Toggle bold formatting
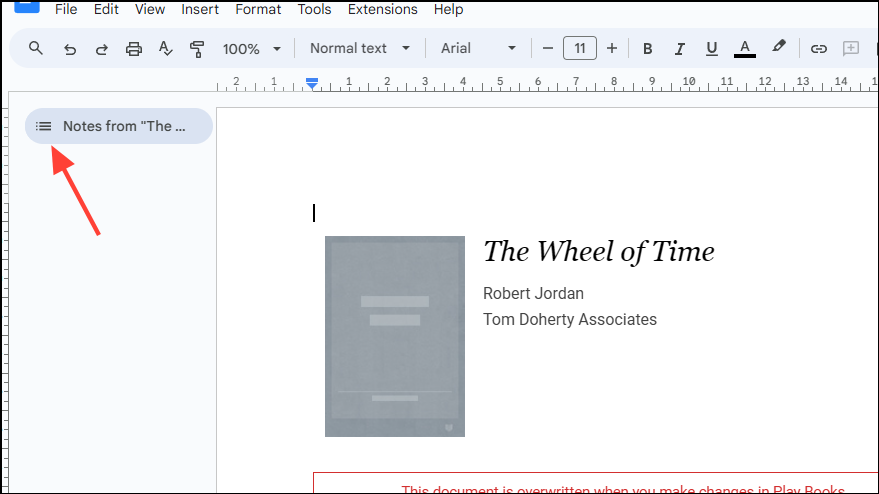This screenshot has width=879, height=494. pos(647,48)
